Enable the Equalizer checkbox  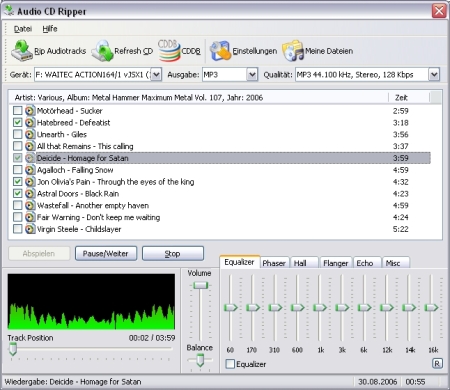pyautogui.click(x=230, y=364)
